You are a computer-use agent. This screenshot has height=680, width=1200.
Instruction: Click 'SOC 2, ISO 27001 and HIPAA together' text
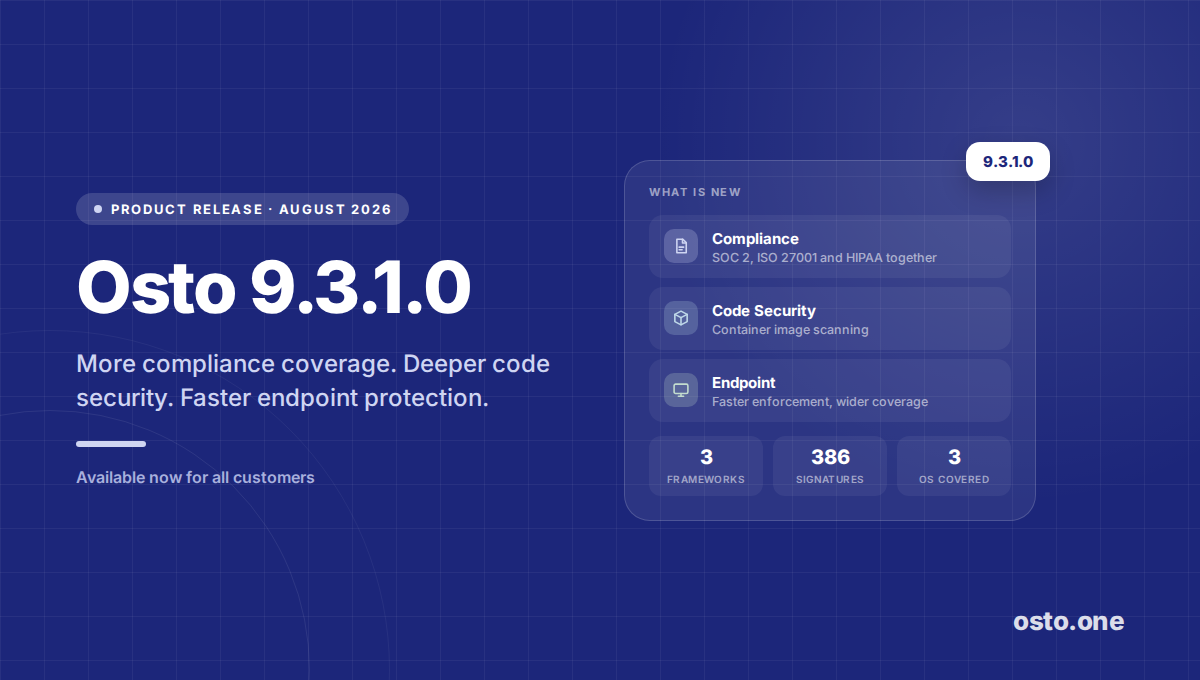[x=824, y=258]
